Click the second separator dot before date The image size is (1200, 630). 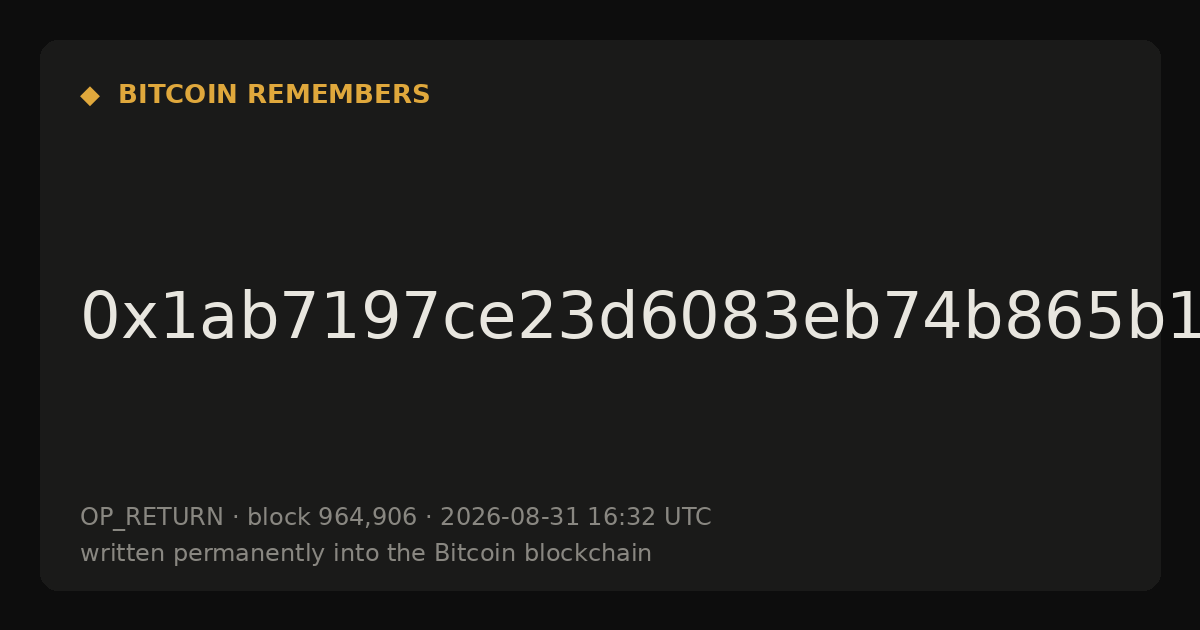(429, 518)
